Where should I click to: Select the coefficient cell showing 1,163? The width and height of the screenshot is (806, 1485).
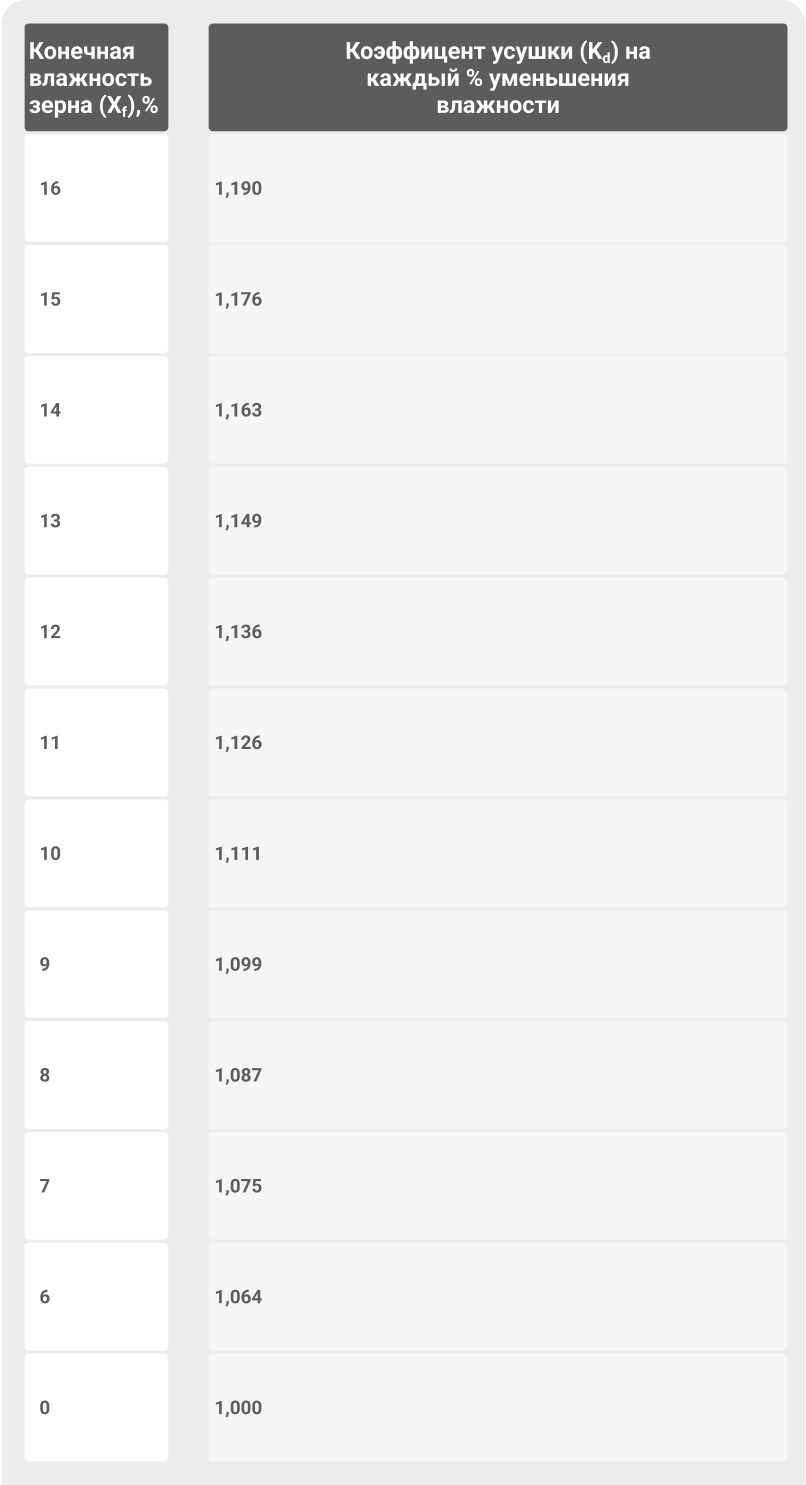pyautogui.click(x=497, y=410)
